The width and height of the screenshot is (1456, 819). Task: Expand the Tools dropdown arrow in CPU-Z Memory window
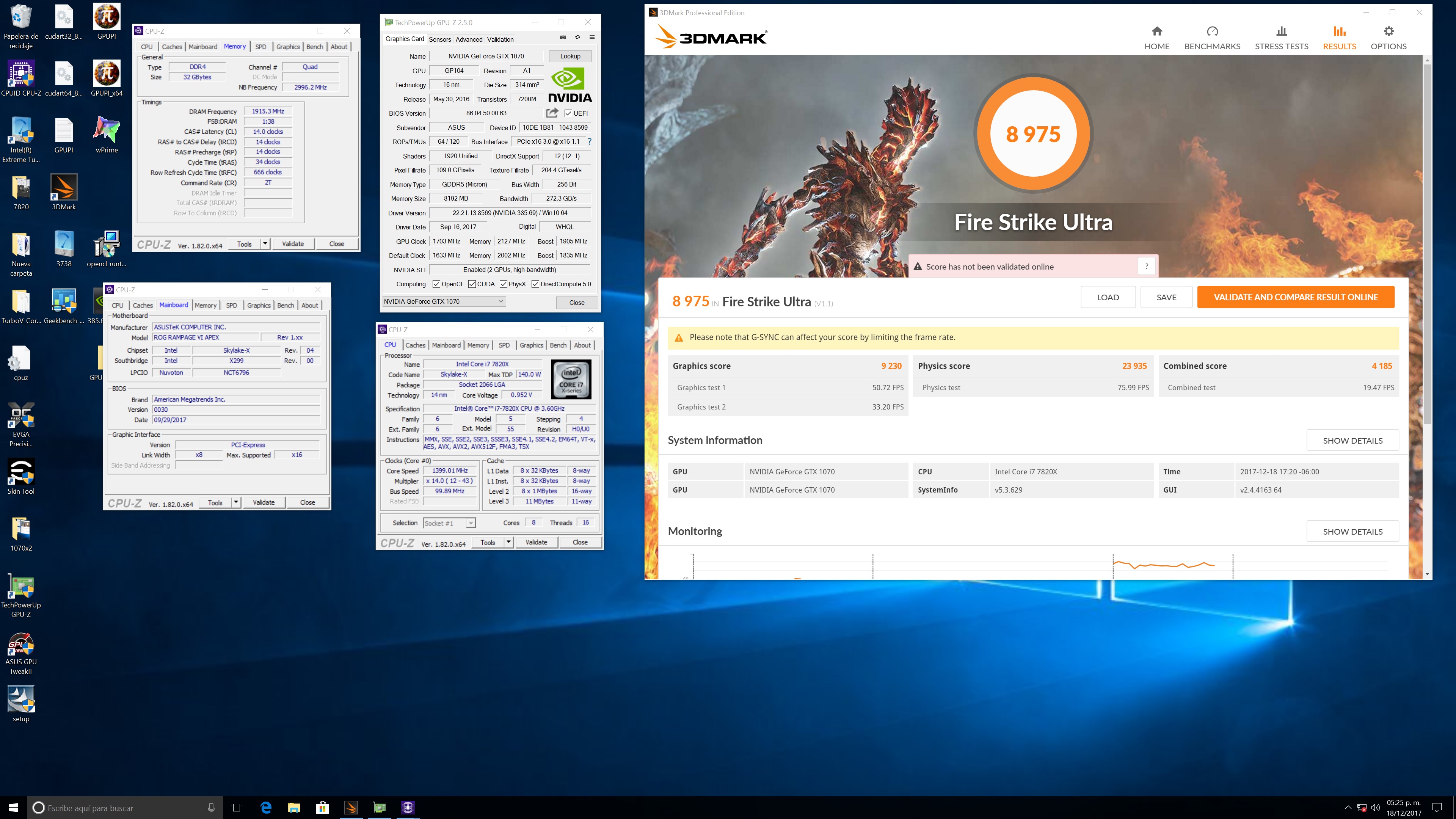pyautogui.click(x=265, y=243)
